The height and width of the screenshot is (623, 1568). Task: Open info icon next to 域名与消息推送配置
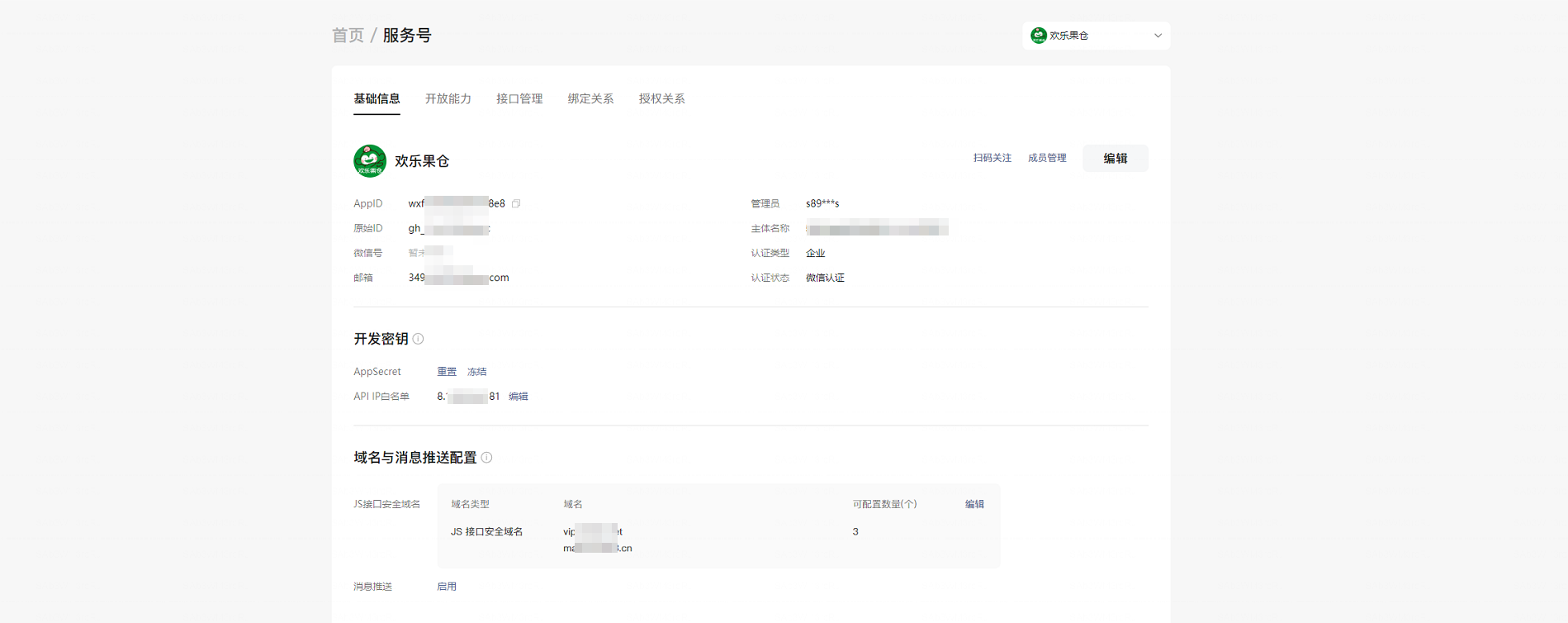486,458
